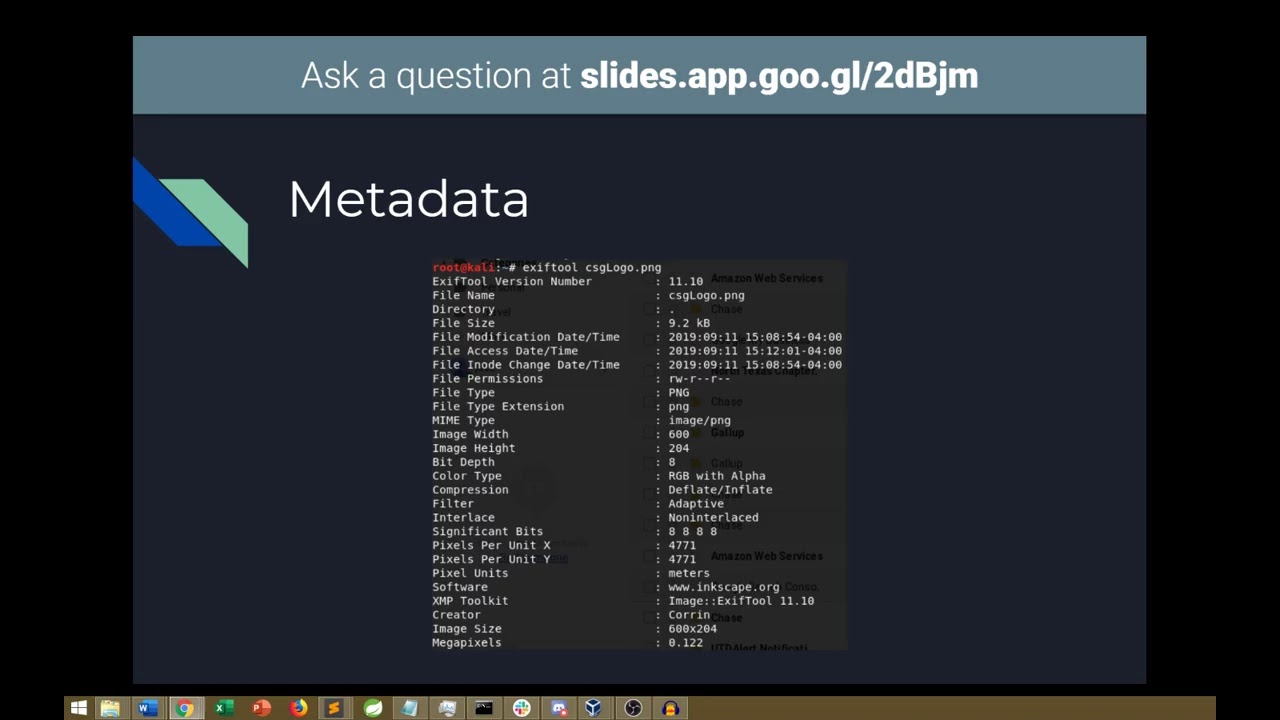
Task: Click the Creator value "Corrin"
Action: pos(689,615)
